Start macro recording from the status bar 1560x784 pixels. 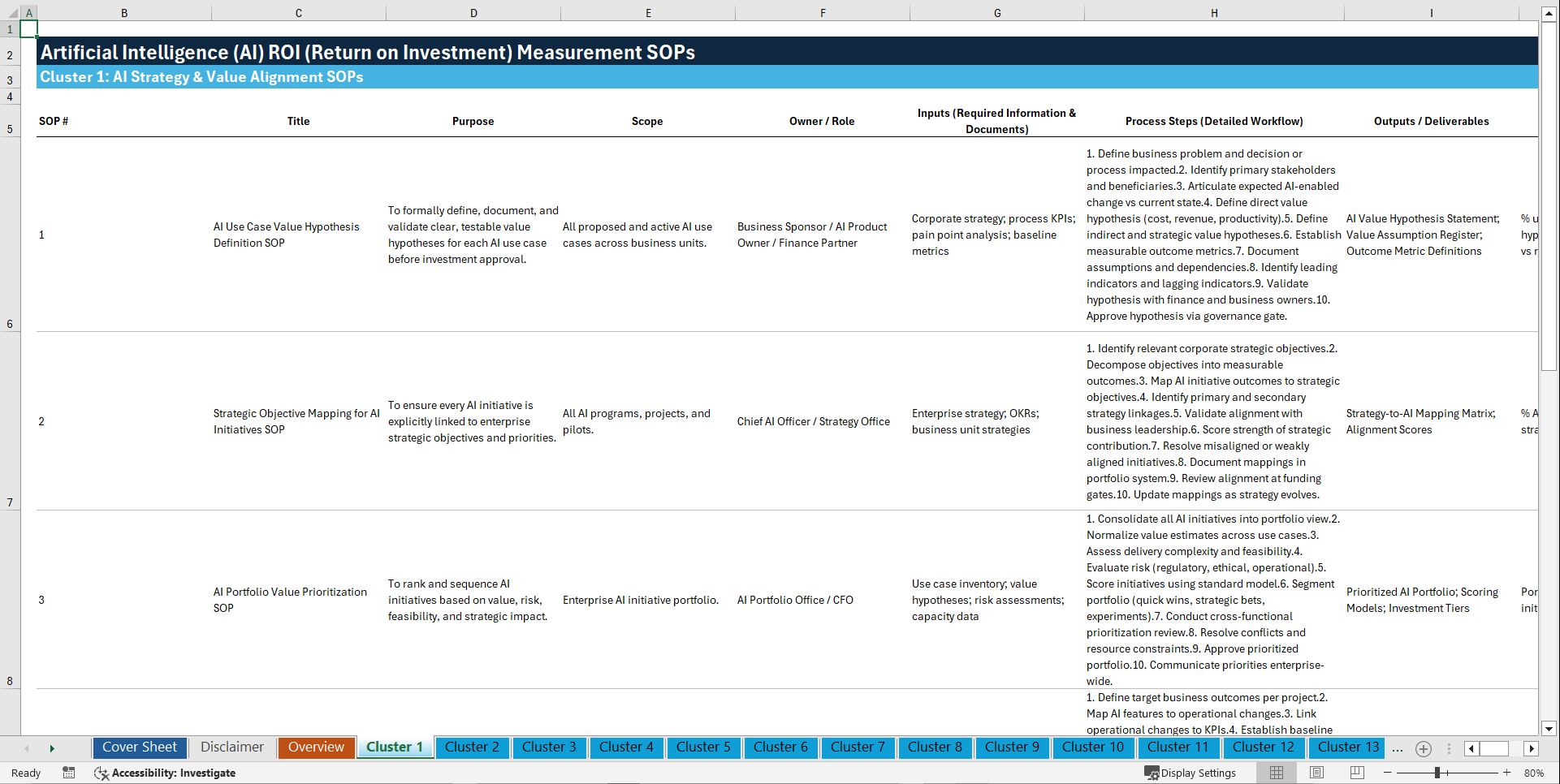69,773
